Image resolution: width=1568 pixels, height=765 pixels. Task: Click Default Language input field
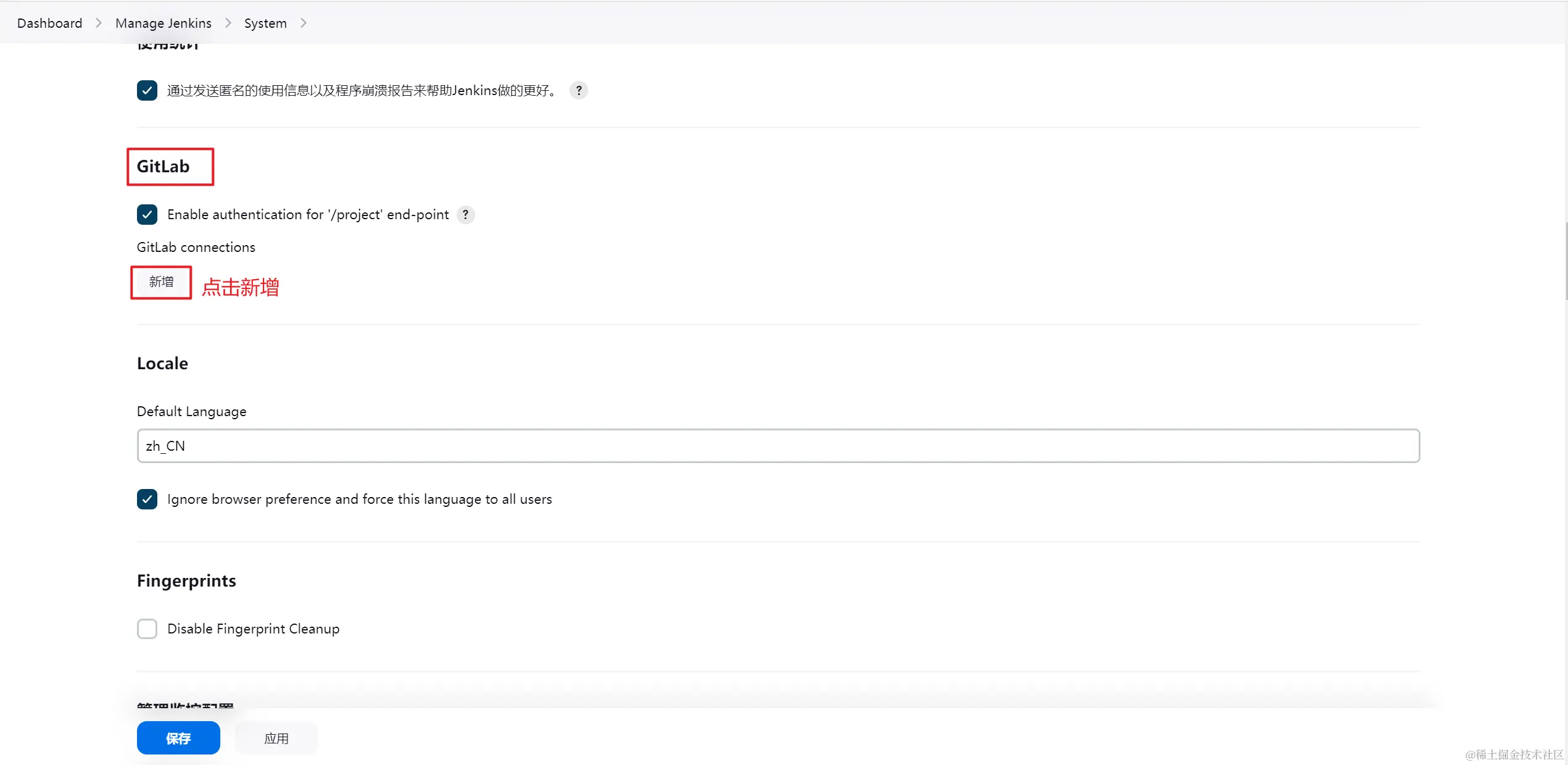(778, 446)
